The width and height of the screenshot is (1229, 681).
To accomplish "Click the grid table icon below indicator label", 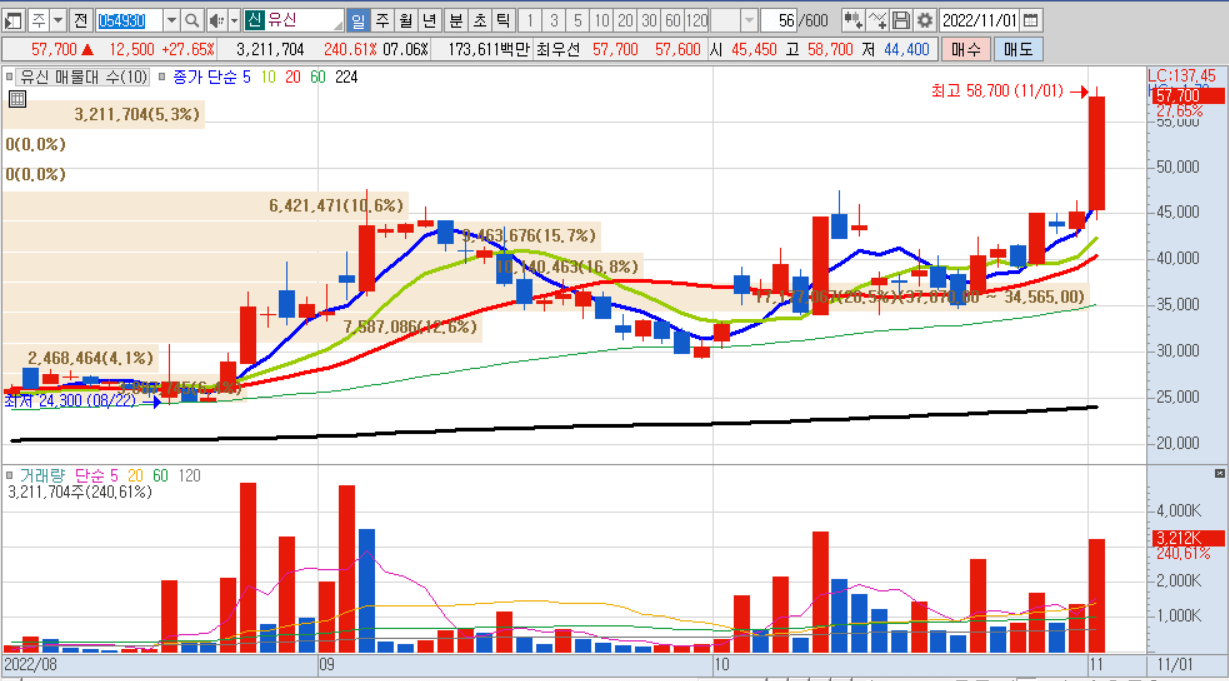I will [x=16, y=98].
